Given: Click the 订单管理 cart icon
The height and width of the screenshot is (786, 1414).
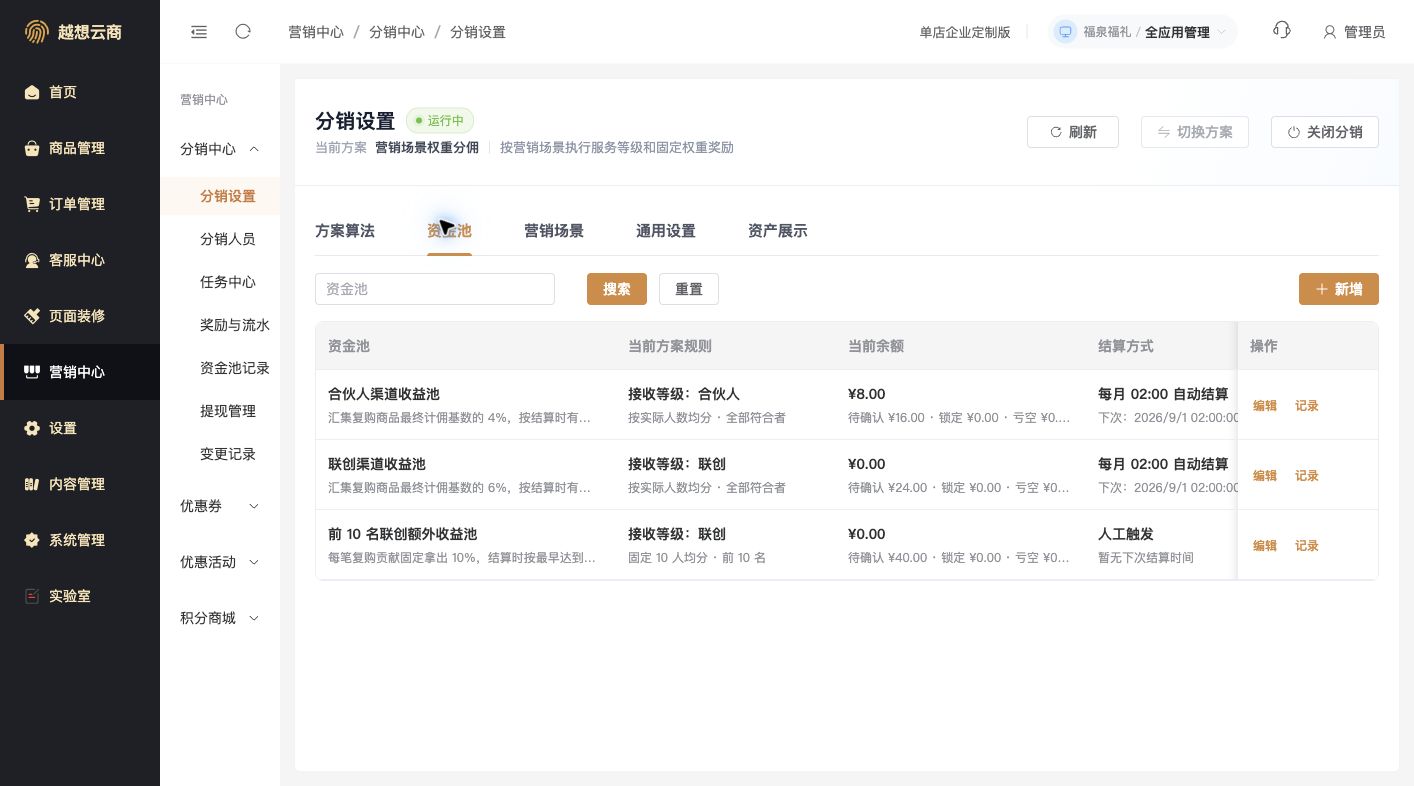Looking at the screenshot, I should coord(32,204).
